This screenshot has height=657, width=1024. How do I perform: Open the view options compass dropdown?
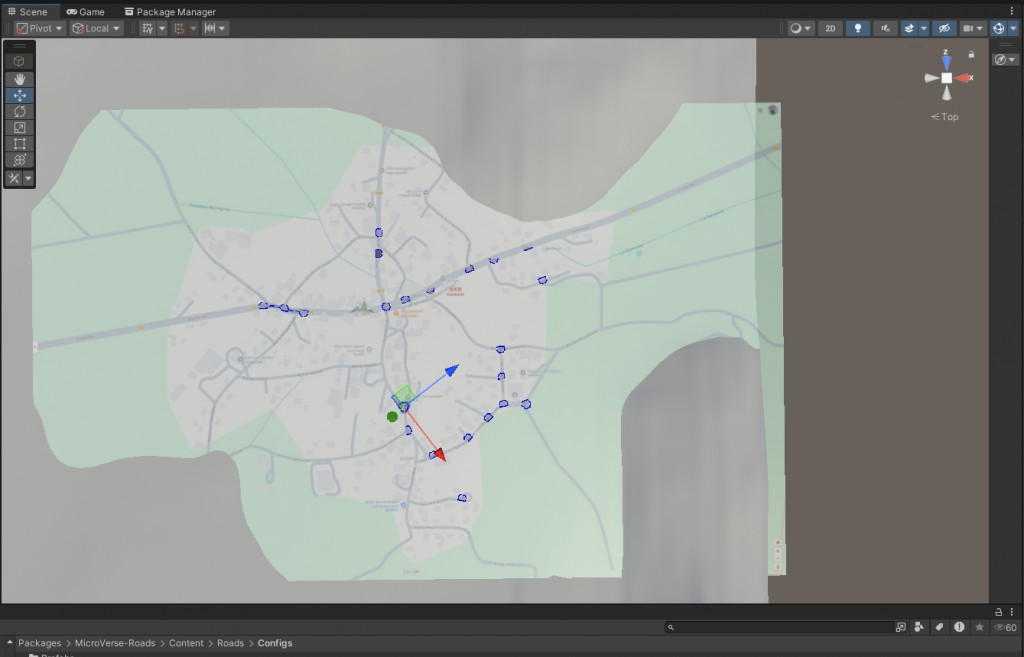tap(1005, 59)
